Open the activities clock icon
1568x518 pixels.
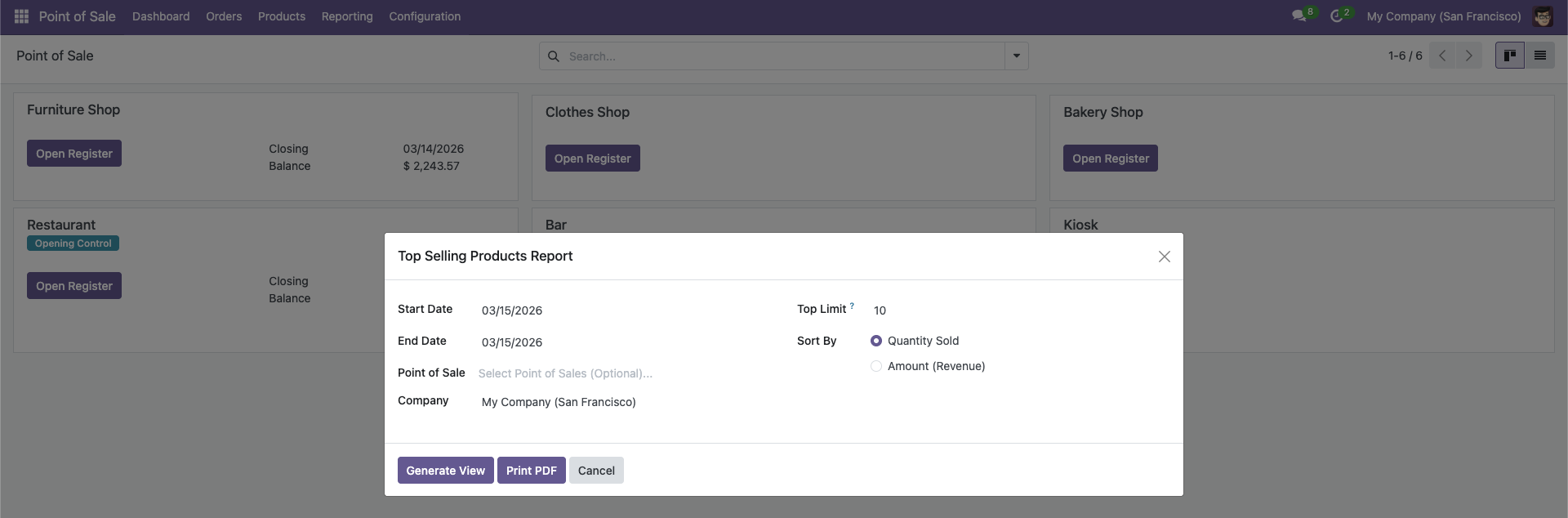1337,16
